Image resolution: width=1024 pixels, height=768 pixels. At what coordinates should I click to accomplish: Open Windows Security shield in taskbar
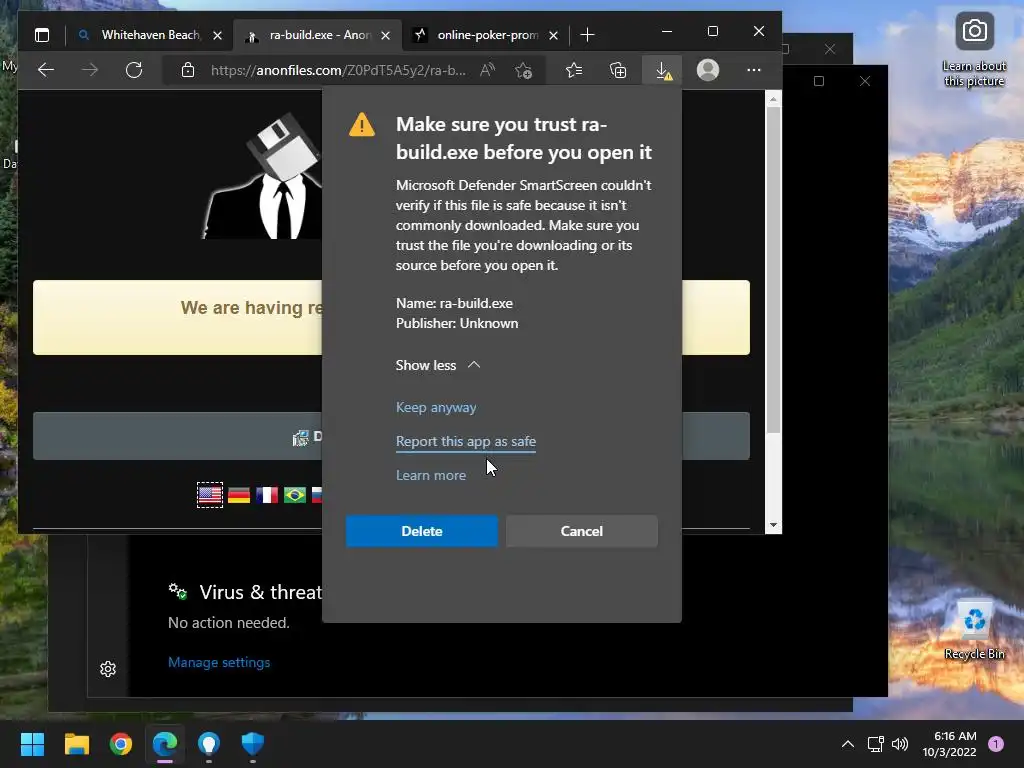click(253, 744)
